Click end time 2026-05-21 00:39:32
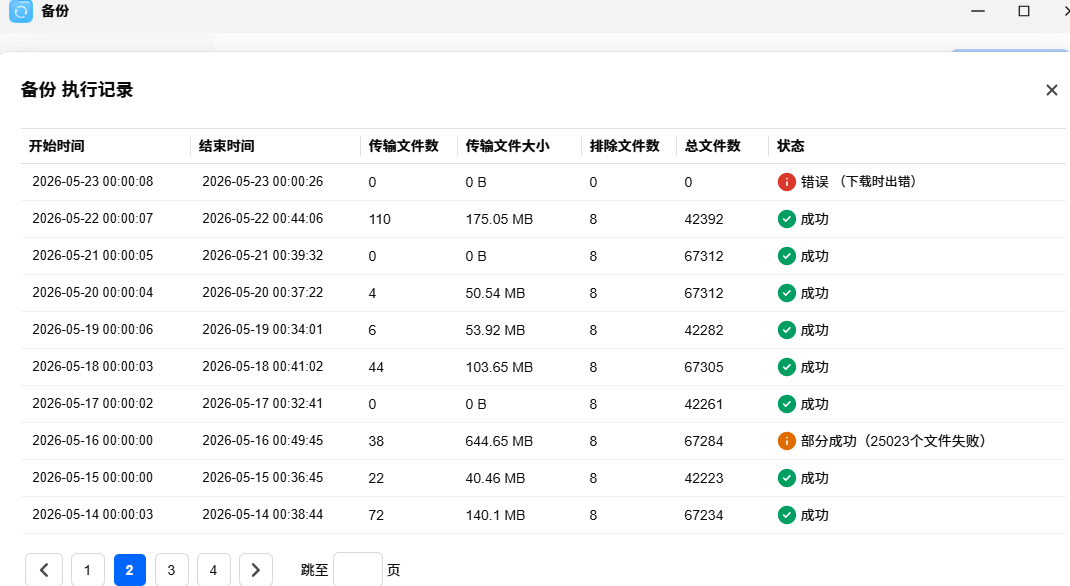Viewport: 1070px width, 586px height. pyautogui.click(x=263, y=255)
